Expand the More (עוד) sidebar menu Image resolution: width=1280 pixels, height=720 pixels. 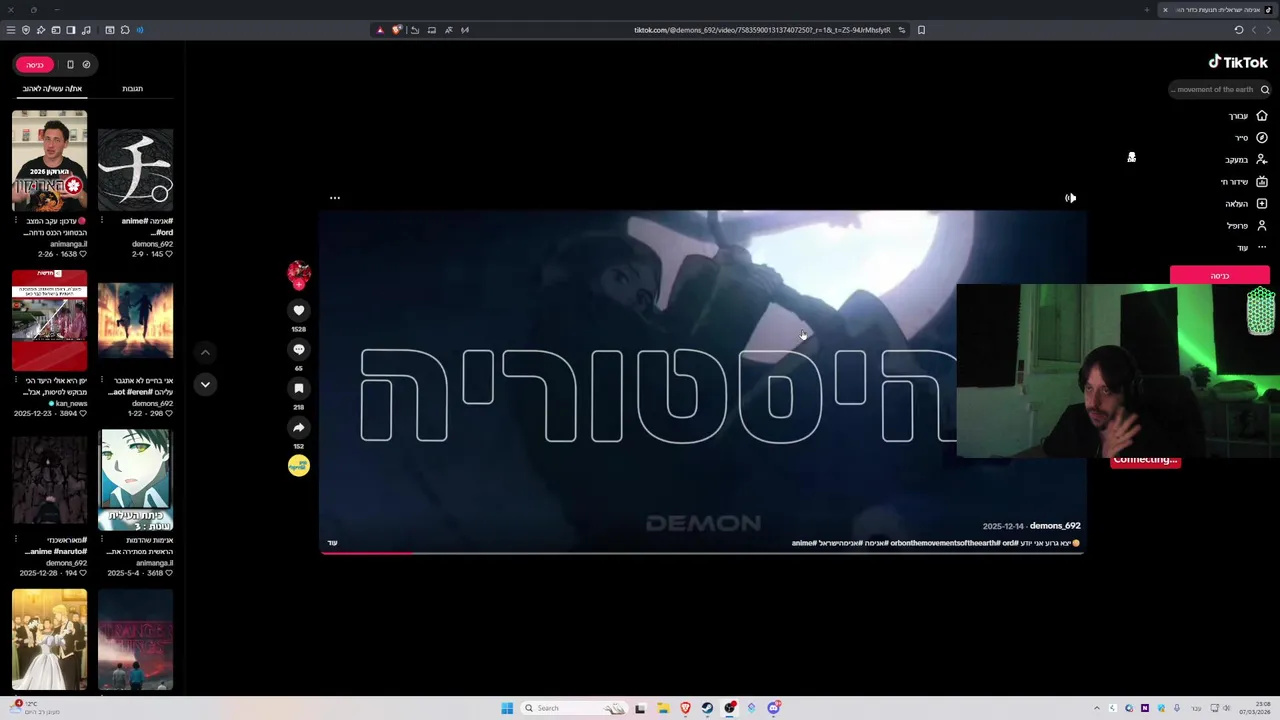pyautogui.click(x=1252, y=248)
